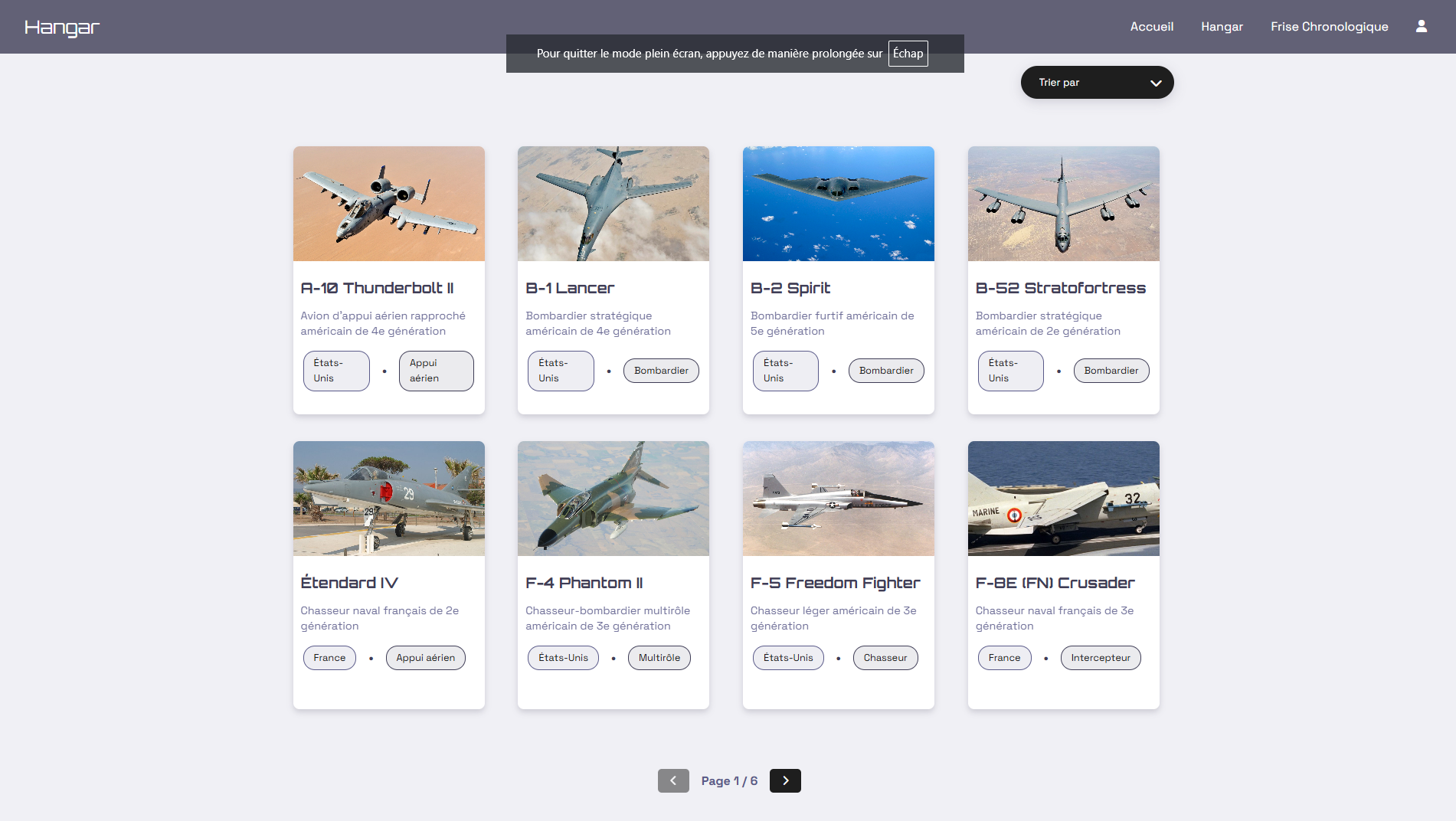Click the B-52 Stratofortress title
Screen dimensions: 1456x821
coord(1060,288)
